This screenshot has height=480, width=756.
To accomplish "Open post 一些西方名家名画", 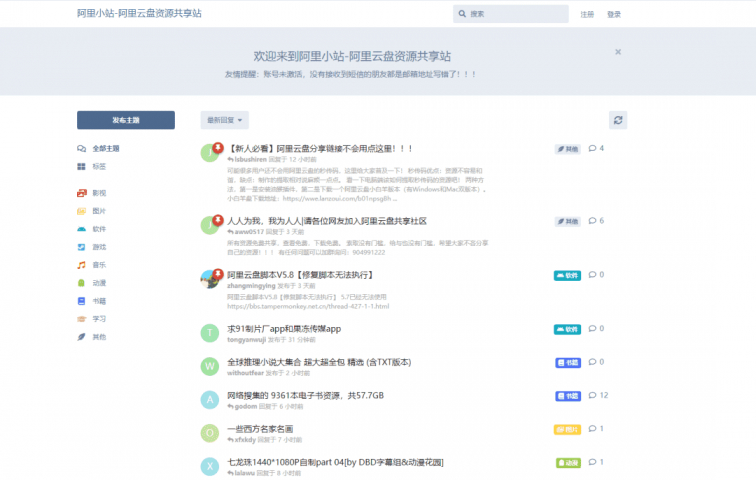I will (260, 428).
